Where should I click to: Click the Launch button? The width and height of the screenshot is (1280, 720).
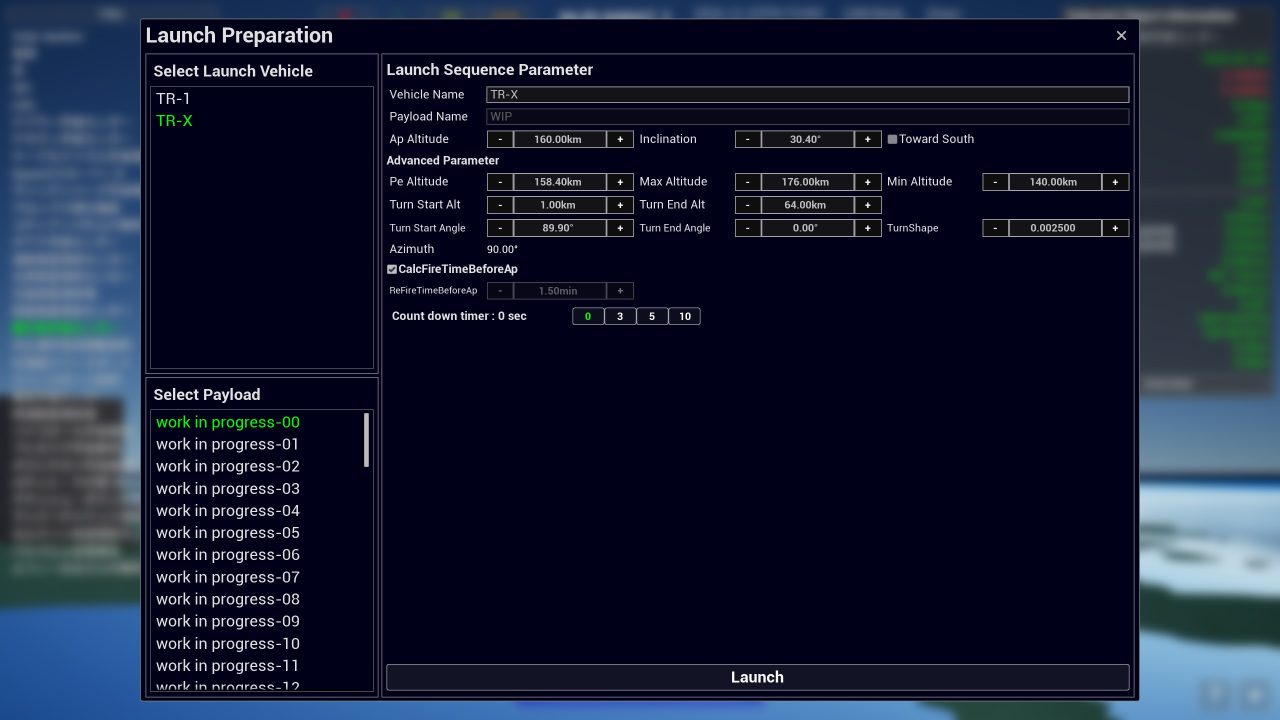point(758,677)
